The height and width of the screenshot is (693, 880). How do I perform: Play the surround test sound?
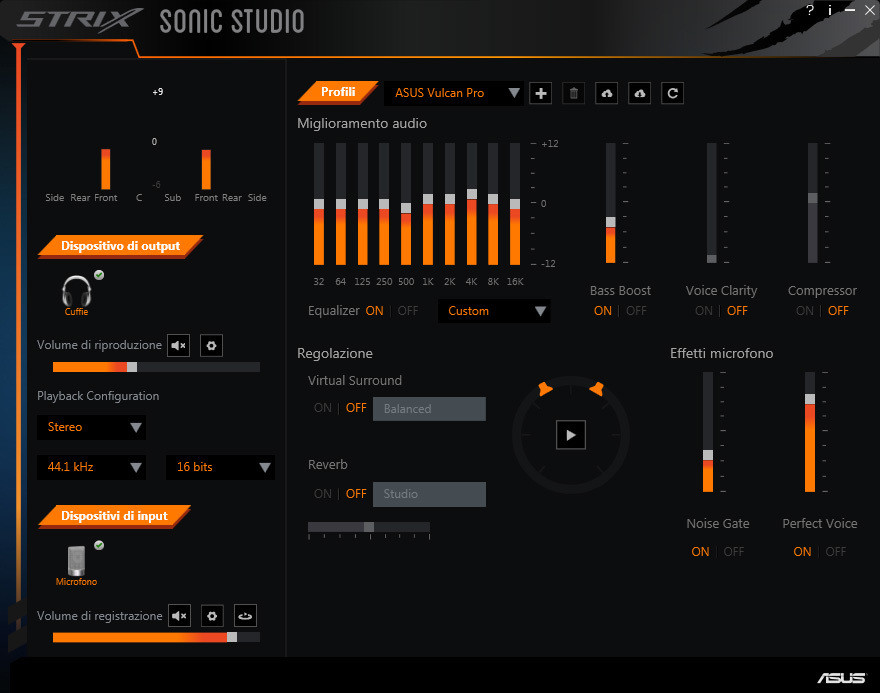(x=571, y=435)
